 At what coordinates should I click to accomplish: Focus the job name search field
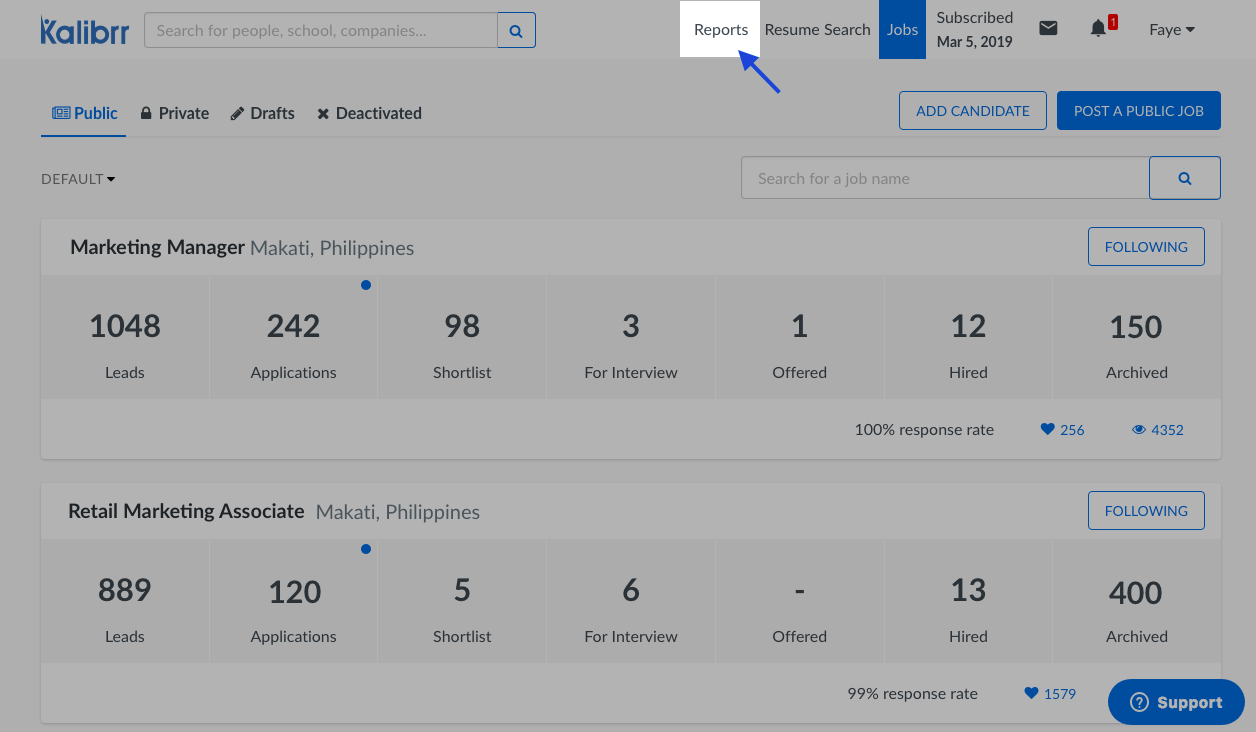[x=944, y=178]
